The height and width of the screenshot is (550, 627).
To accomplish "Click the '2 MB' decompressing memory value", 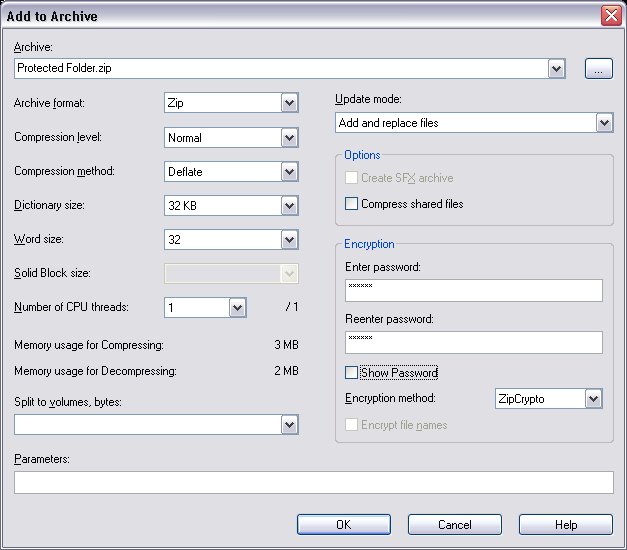I will click(286, 371).
